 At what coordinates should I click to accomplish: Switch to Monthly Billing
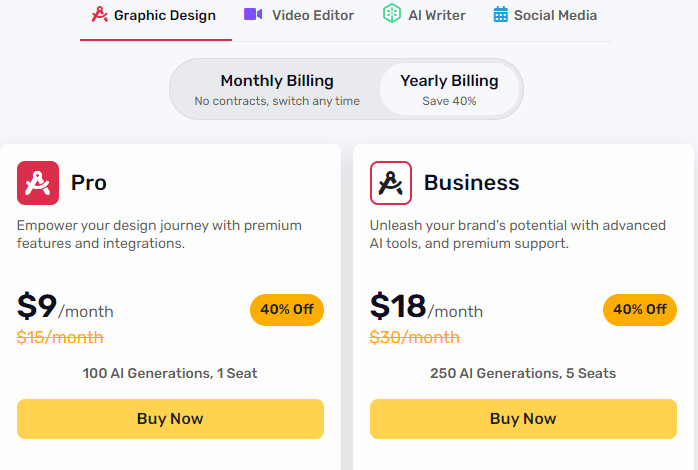(x=277, y=89)
